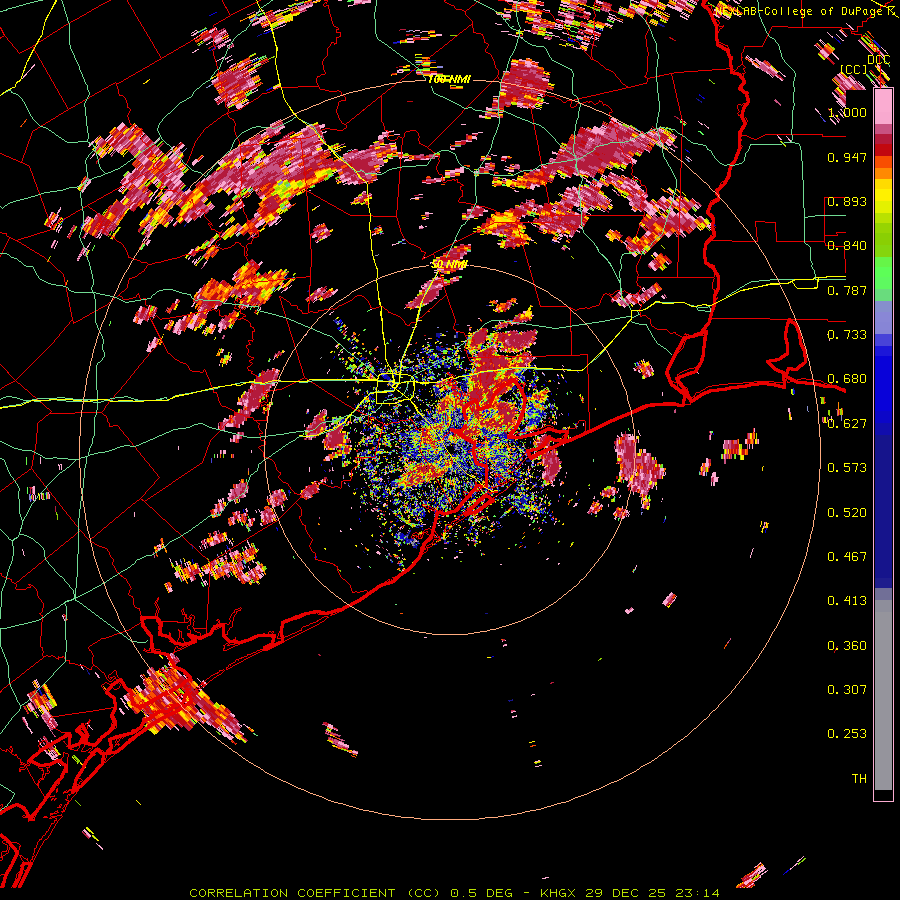The height and width of the screenshot is (900, 900).
Task: Pick the bright green segment of the color bar
Action: coord(883,271)
